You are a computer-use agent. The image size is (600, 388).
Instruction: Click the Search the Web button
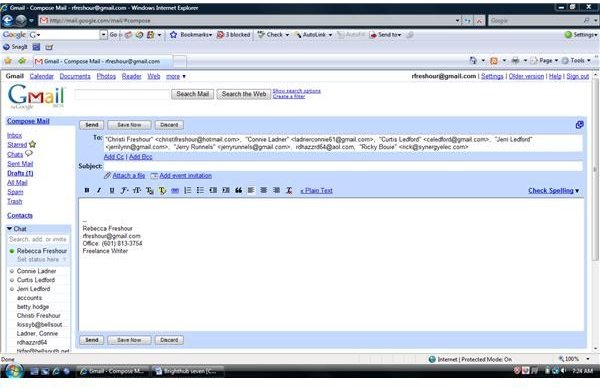(x=244, y=94)
